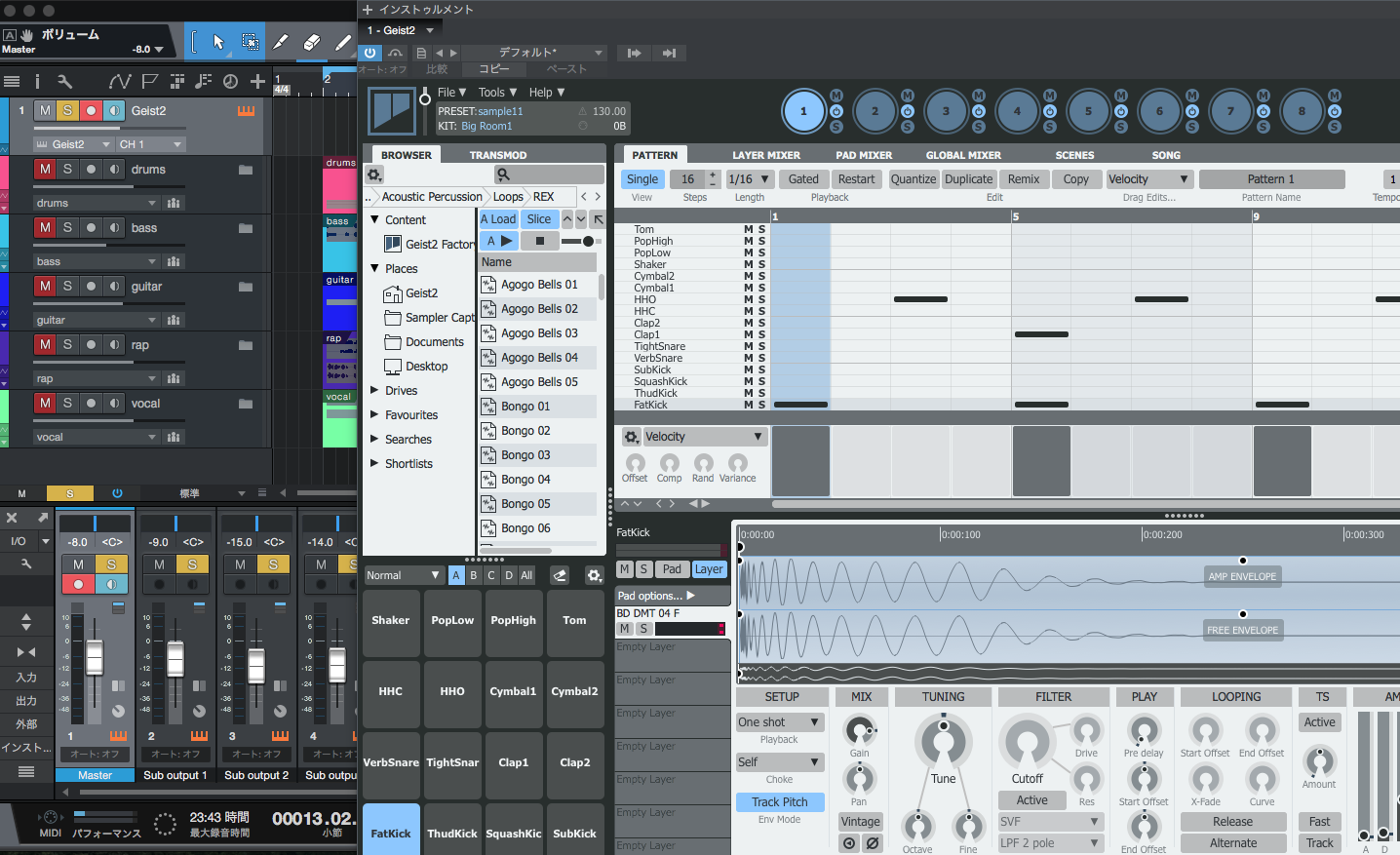Open the SVF filter type dropdown
The width and height of the screenshot is (1400, 855).
[1051, 822]
